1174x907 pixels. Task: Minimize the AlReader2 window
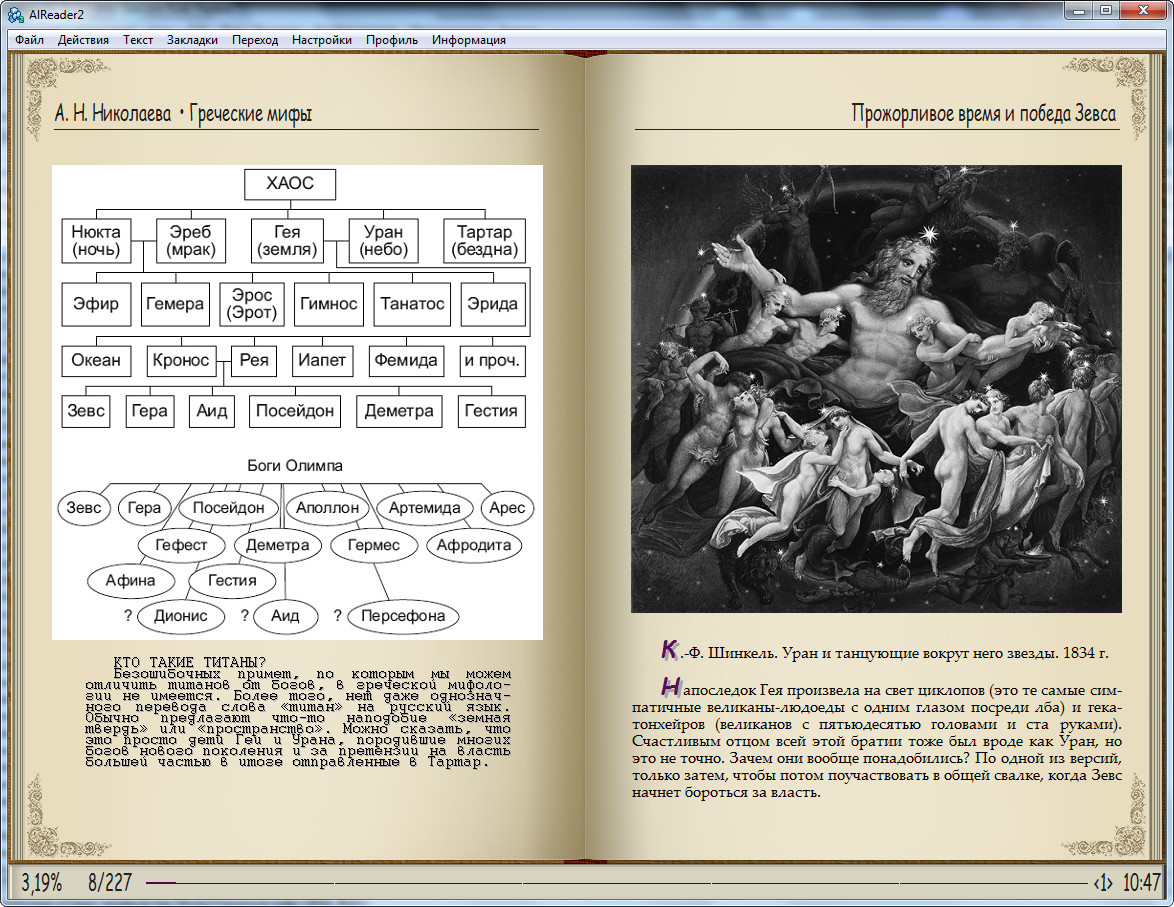(1079, 11)
